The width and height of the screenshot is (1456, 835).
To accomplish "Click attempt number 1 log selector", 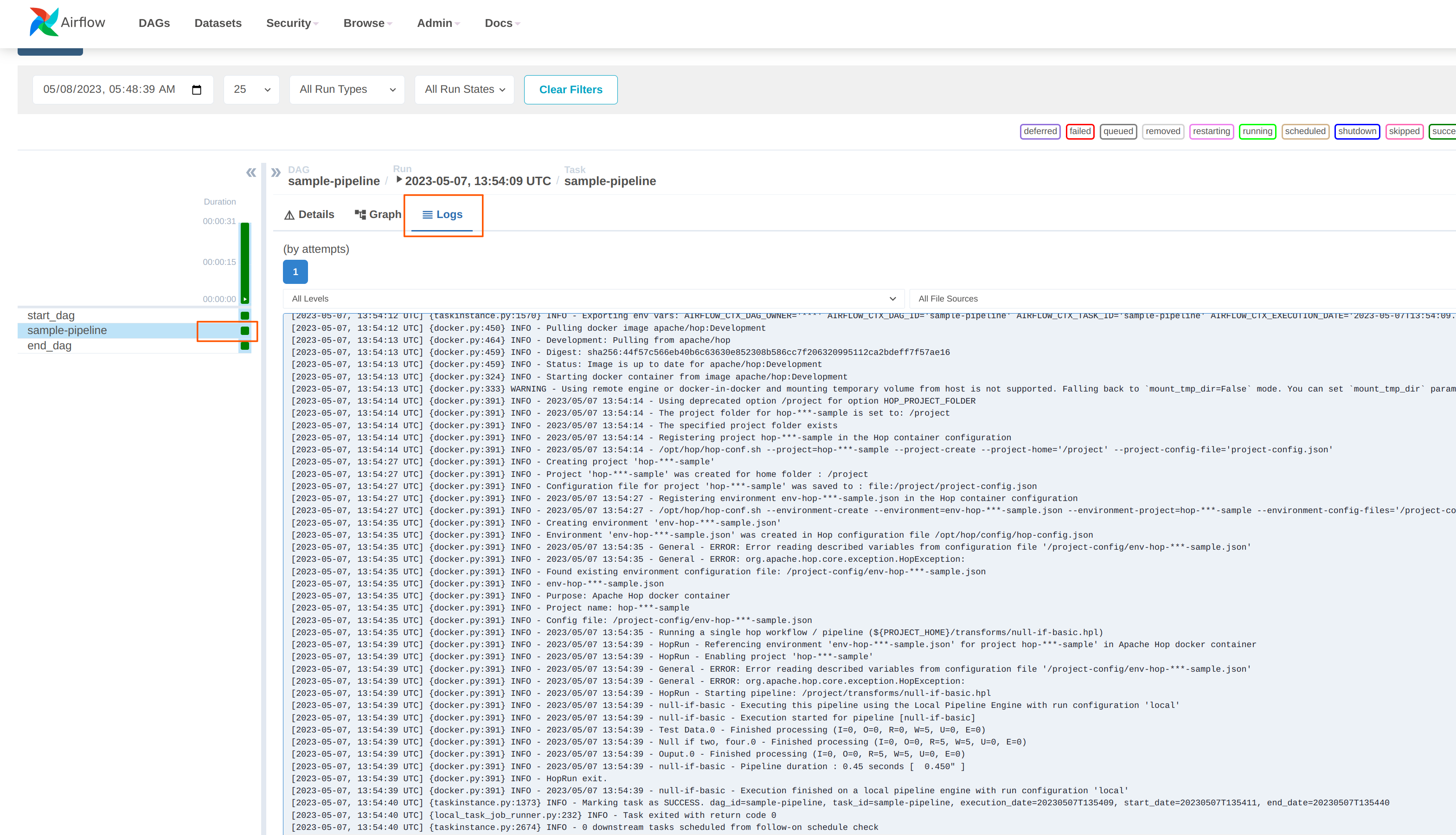I will tap(296, 272).
